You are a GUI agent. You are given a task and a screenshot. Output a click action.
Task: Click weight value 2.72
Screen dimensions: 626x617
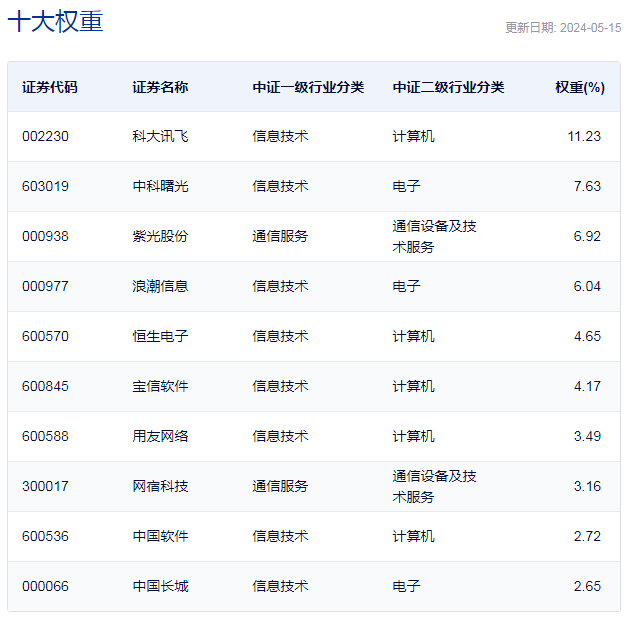(x=587, y=536)
